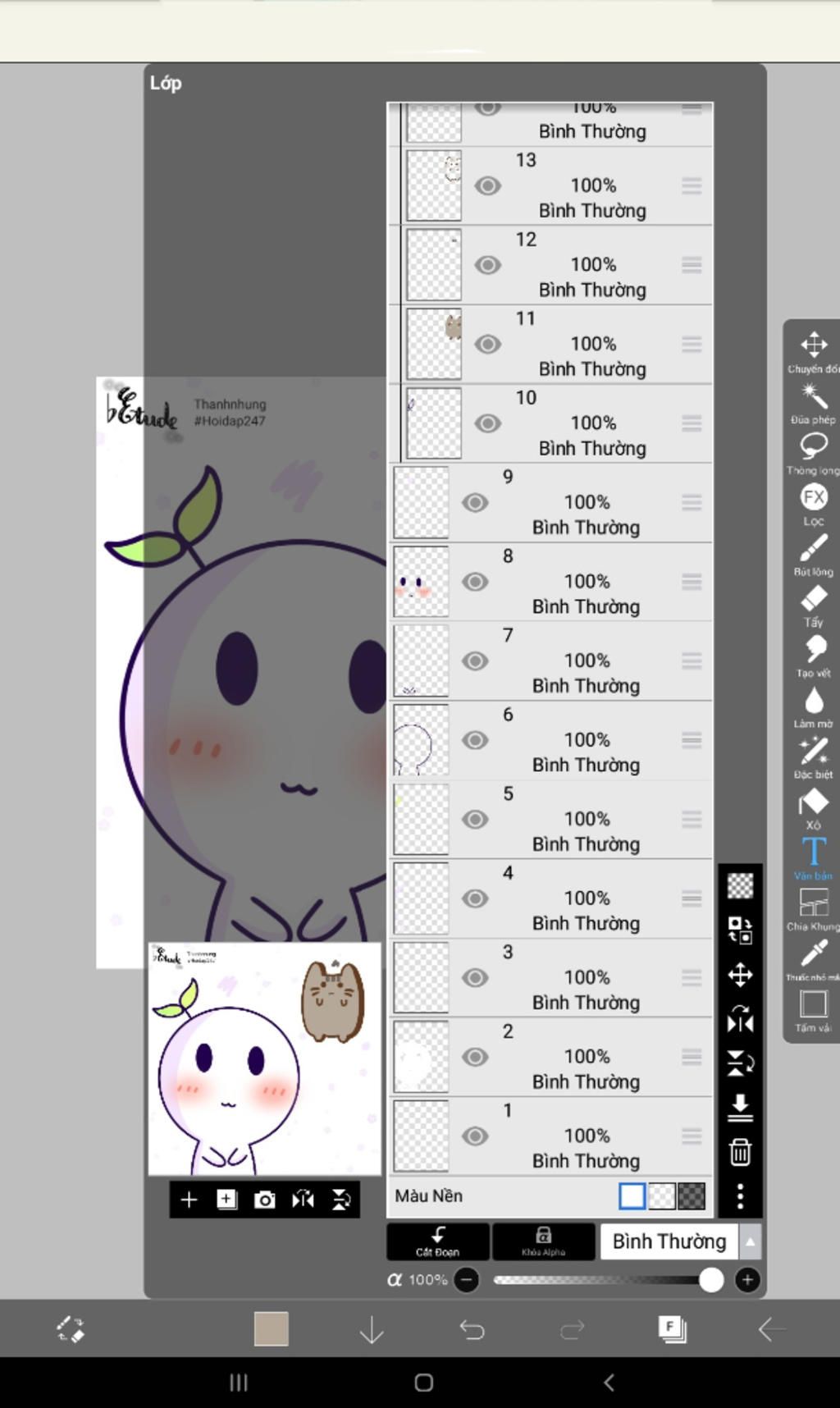Image resolution: width=840 pixels, height=1408 pixels.
Task: Open the three-dot layer options menu
Action: point(741,1196)
